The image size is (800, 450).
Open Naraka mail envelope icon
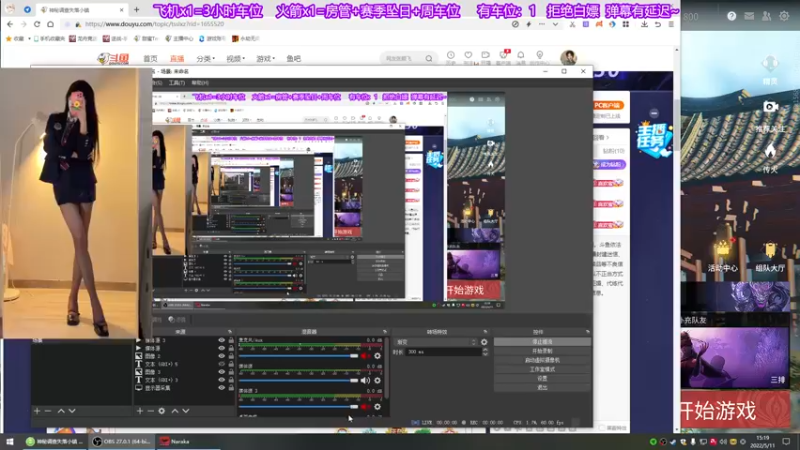(x=749, y=16)
